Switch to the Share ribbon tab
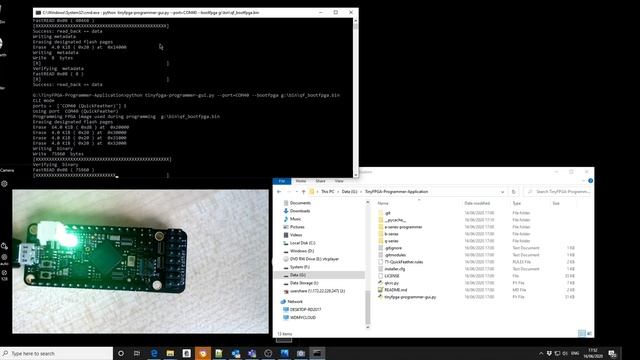This screenshot has width=640, height=360. point(320,181)
